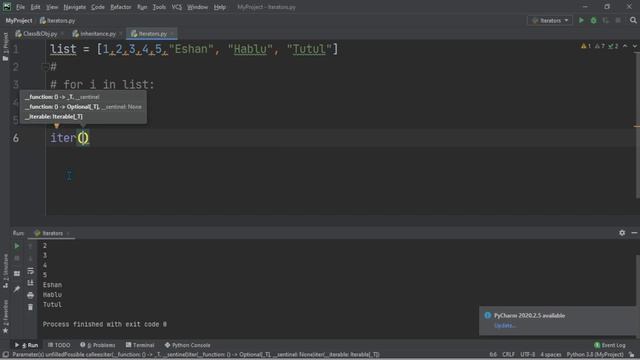
Task: Open the VCS menu
Action: pos(176,7)
